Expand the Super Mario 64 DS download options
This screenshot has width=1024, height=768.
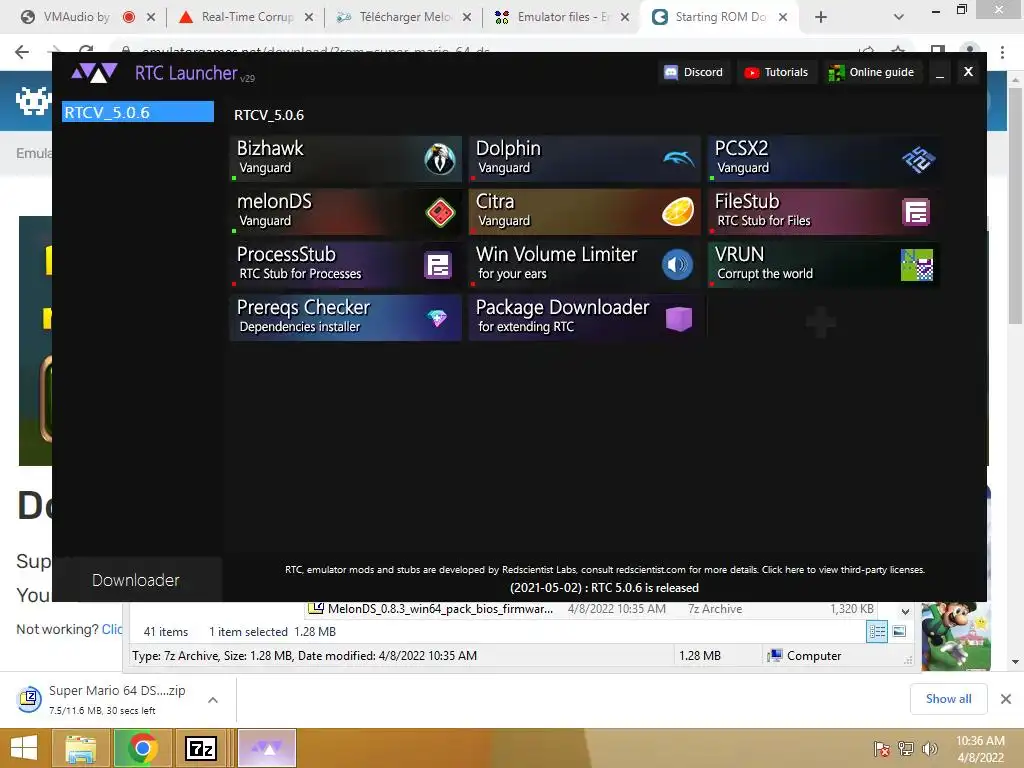click(x=213, y=699)
